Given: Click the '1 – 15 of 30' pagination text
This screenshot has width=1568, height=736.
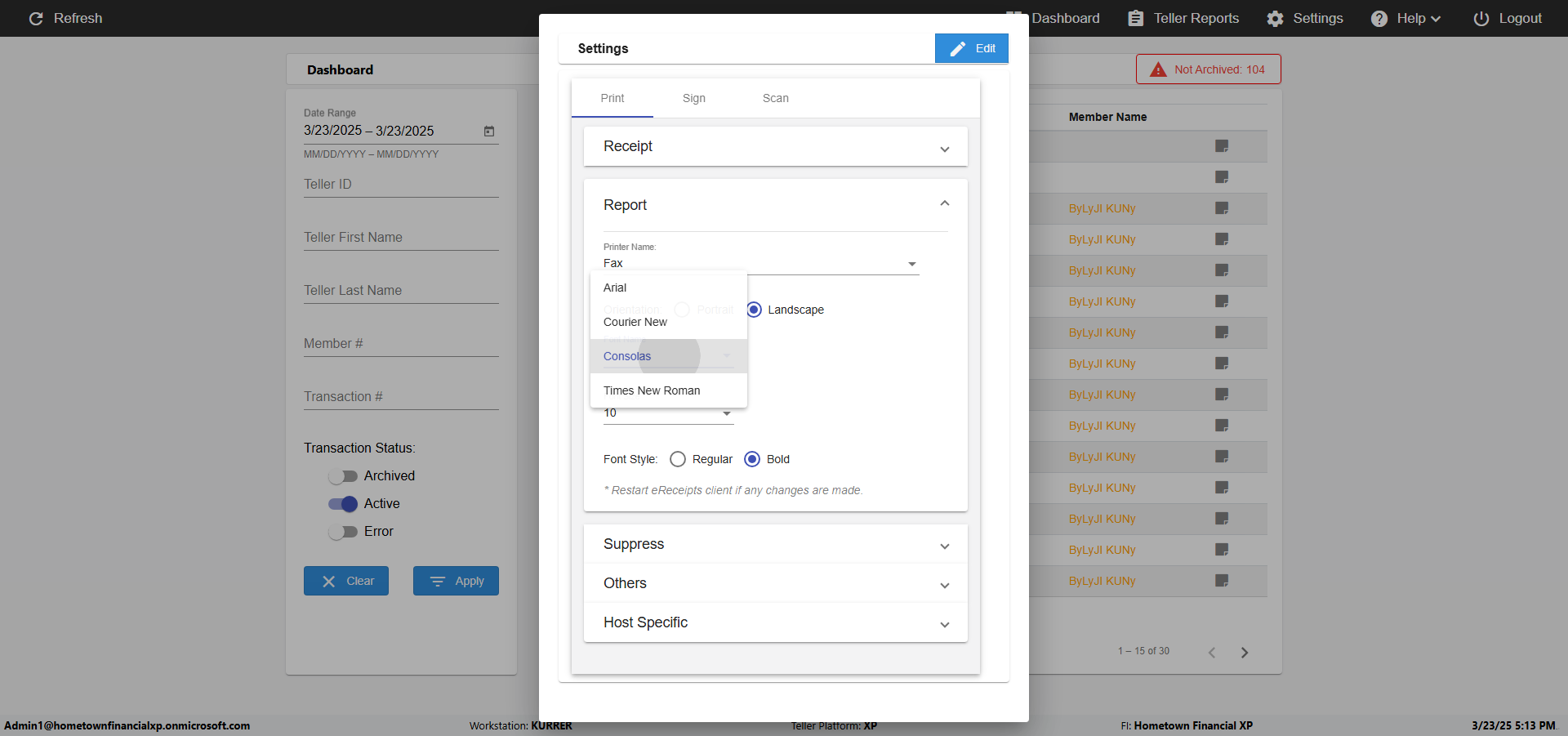Looking at the screenshot, I should (x=1143, y=651).
